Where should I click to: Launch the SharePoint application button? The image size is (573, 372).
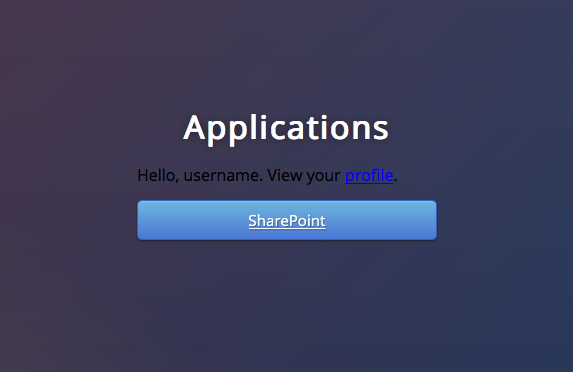[x=287, y=220]
